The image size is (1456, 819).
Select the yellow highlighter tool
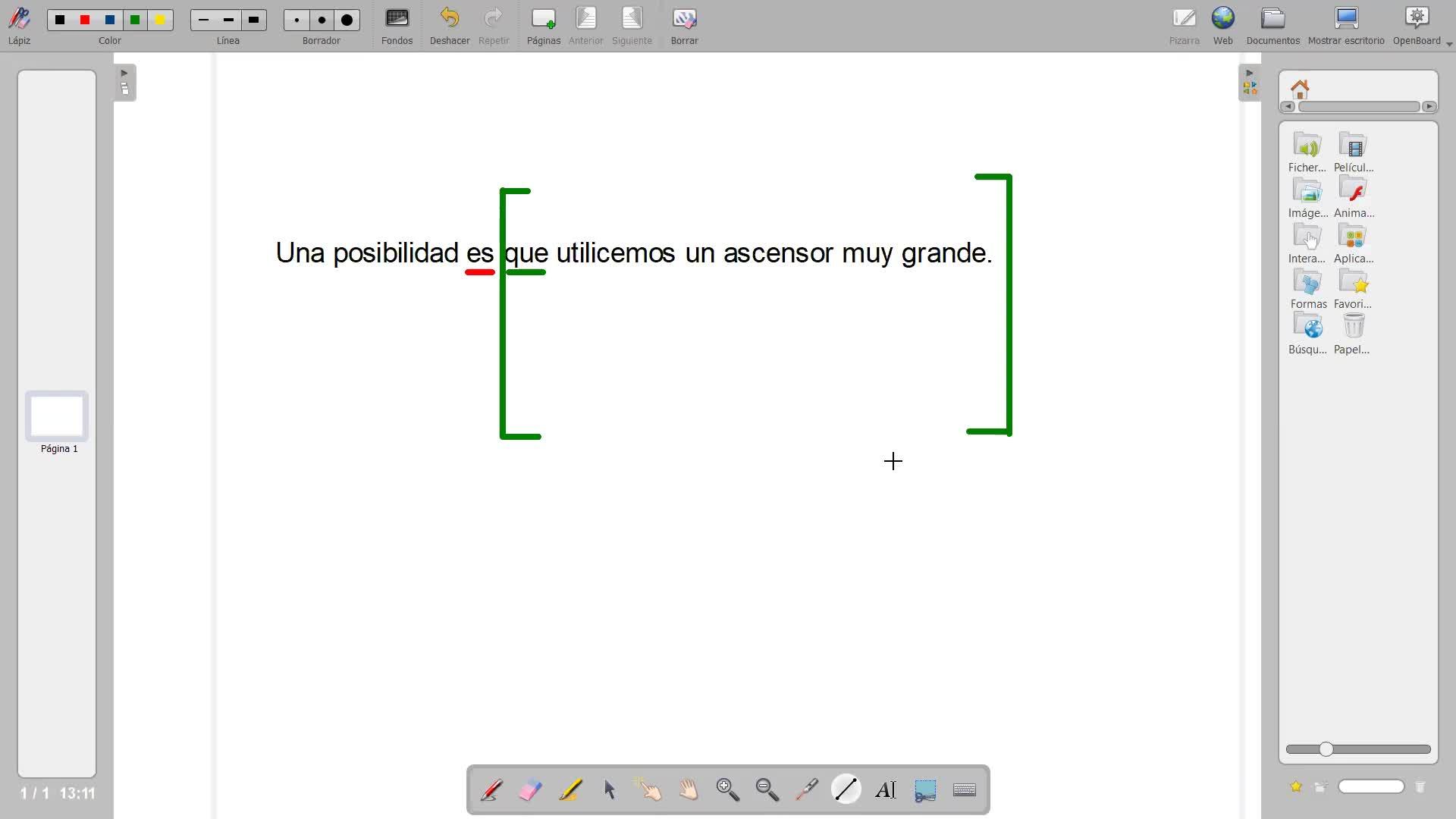point(570,790)
